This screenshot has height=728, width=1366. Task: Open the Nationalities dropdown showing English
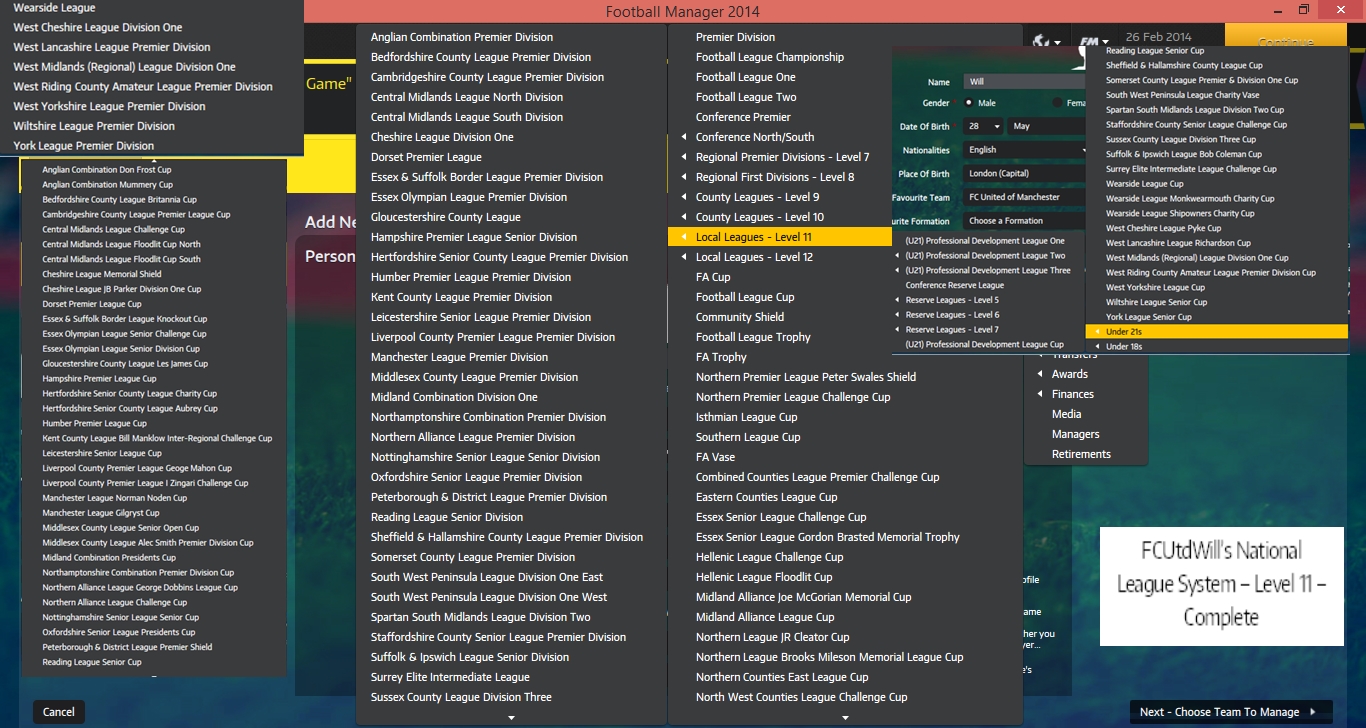click(1025, 150)
